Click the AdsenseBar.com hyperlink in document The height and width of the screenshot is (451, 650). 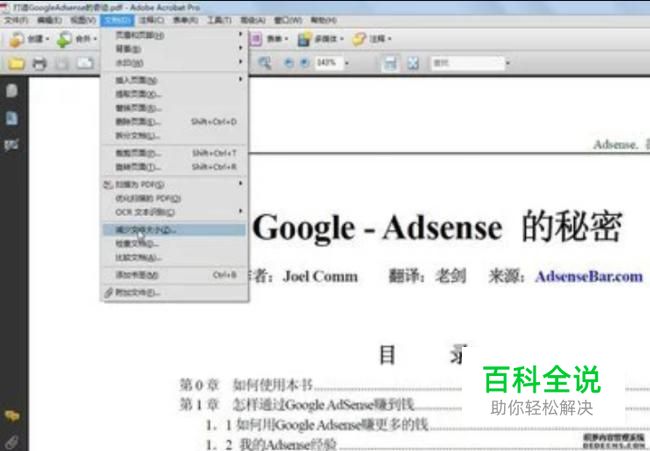(589, 276)
